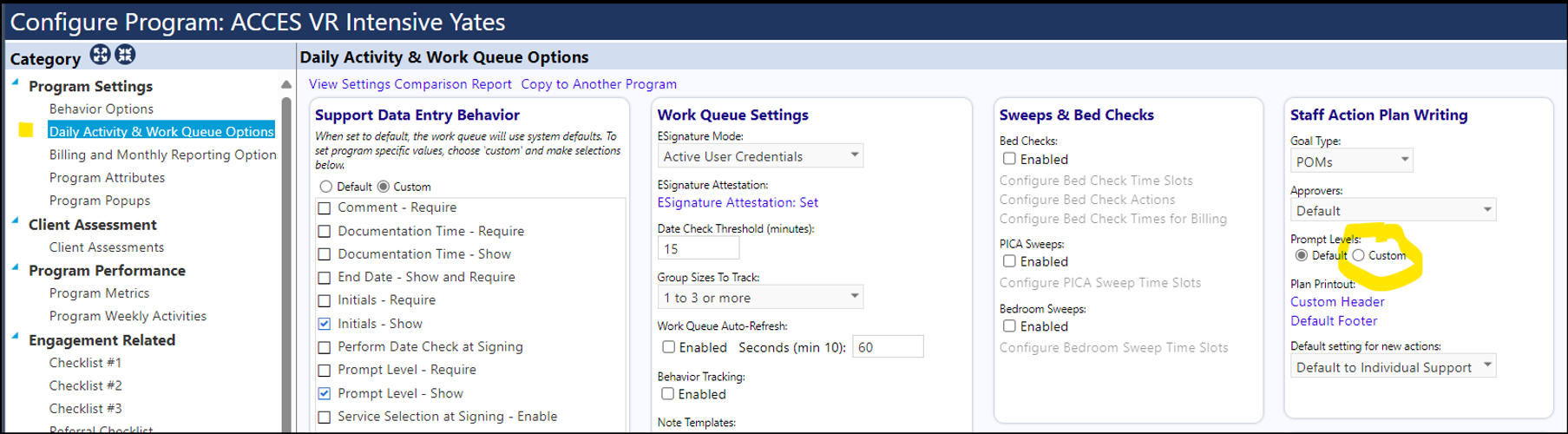Click the category tree scroll-up arrow
This screenshot has width=1568, height=434.
[x=286, y=84]
